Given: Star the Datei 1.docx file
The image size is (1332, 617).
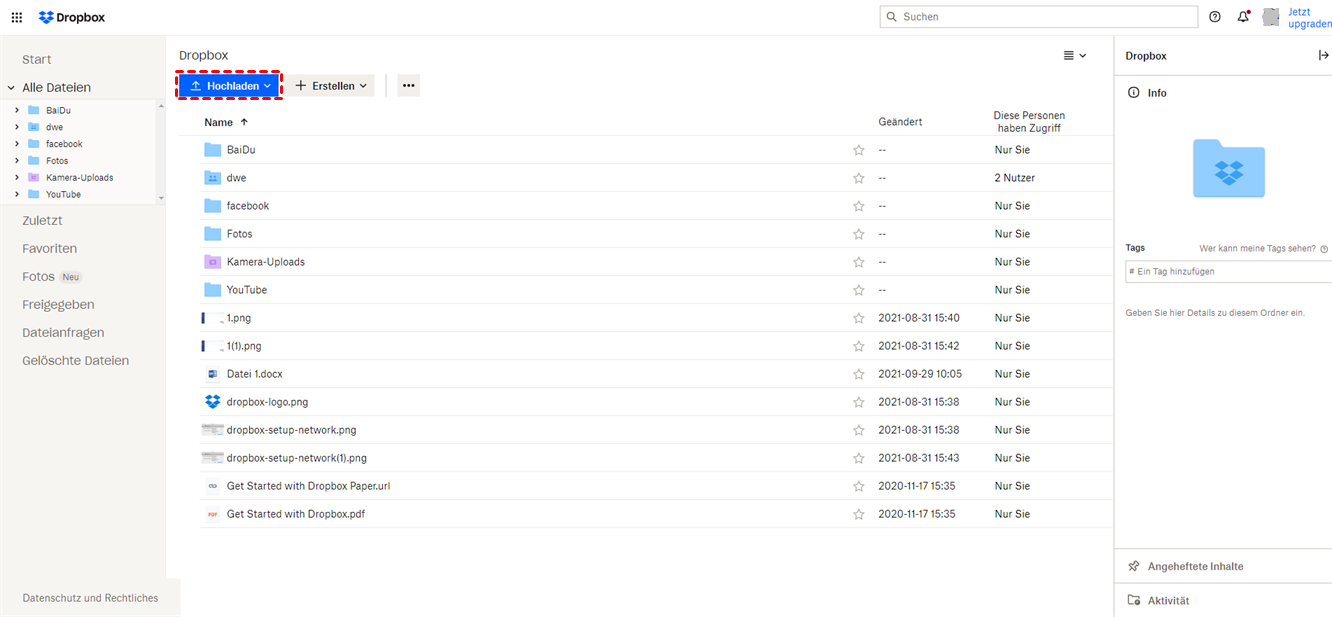Looking at the screenshot, I should click(858, 374).
